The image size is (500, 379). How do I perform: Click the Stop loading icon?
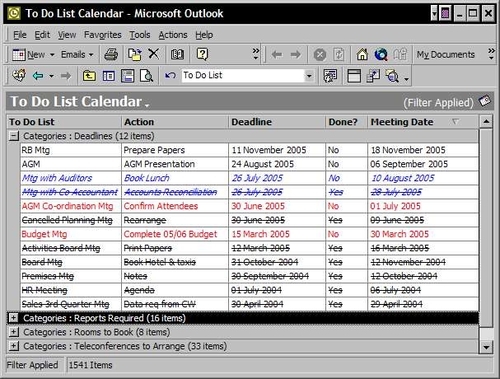(320, 55)
